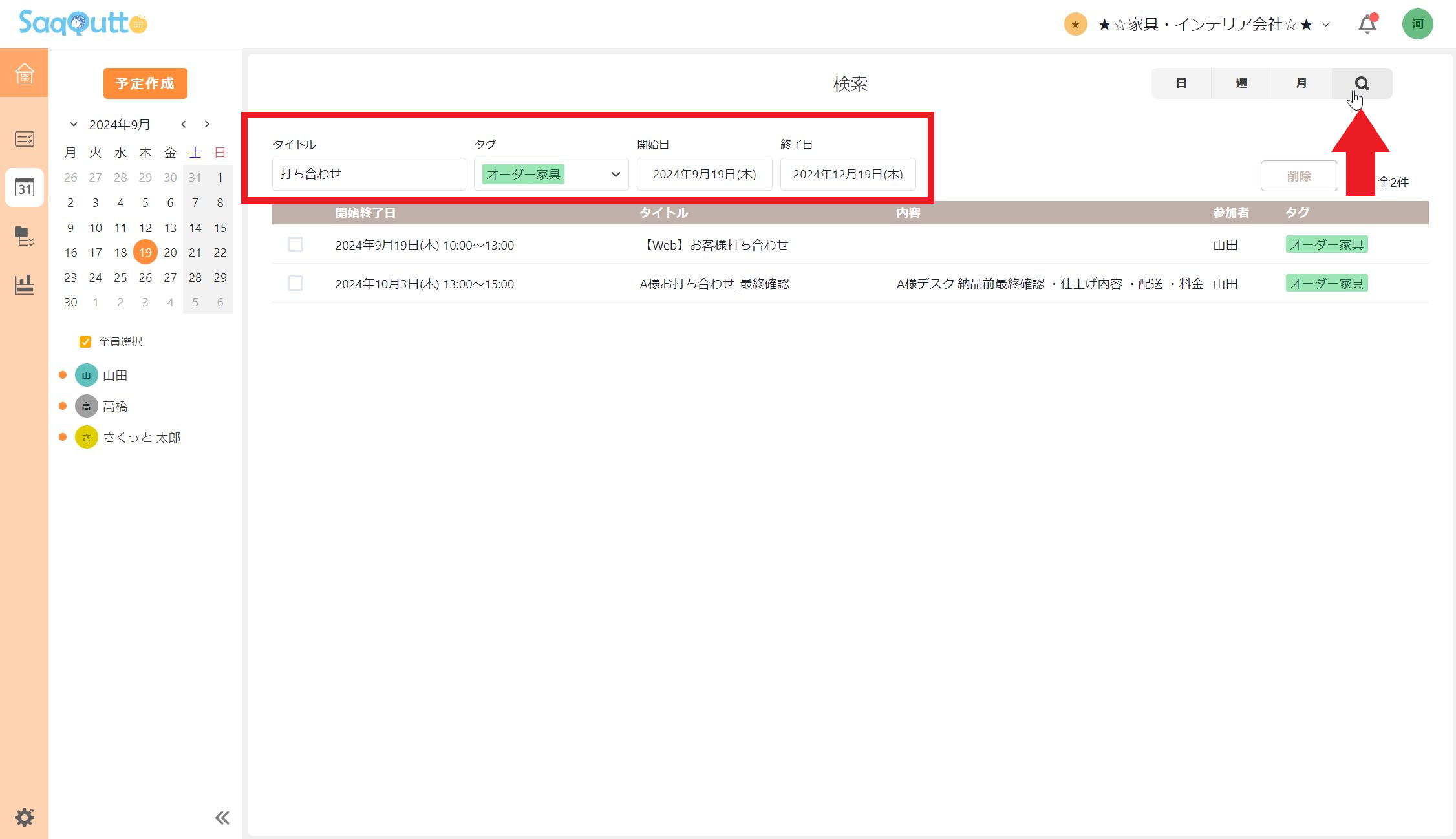
Task: Check the 【Web】お客様打ち合わせ row checkbox
Action: (295, 244)
